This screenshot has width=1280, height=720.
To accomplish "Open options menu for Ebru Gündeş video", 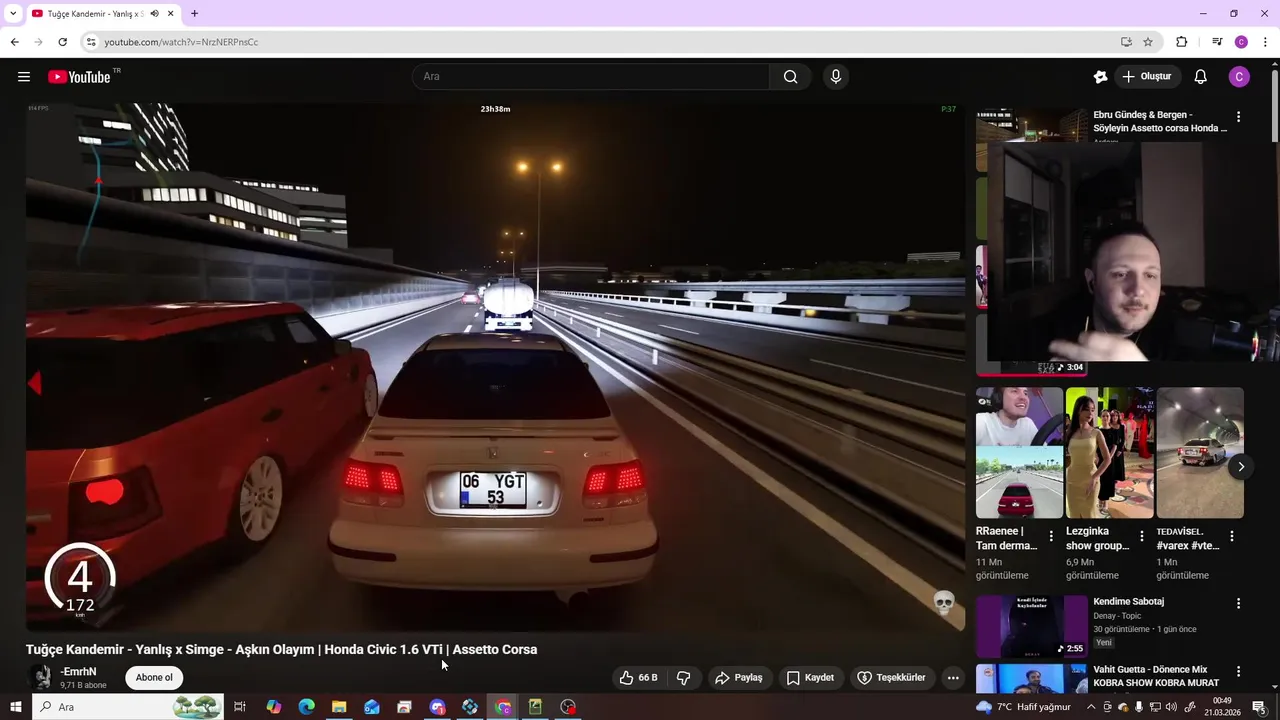I will click(1238, 117).
